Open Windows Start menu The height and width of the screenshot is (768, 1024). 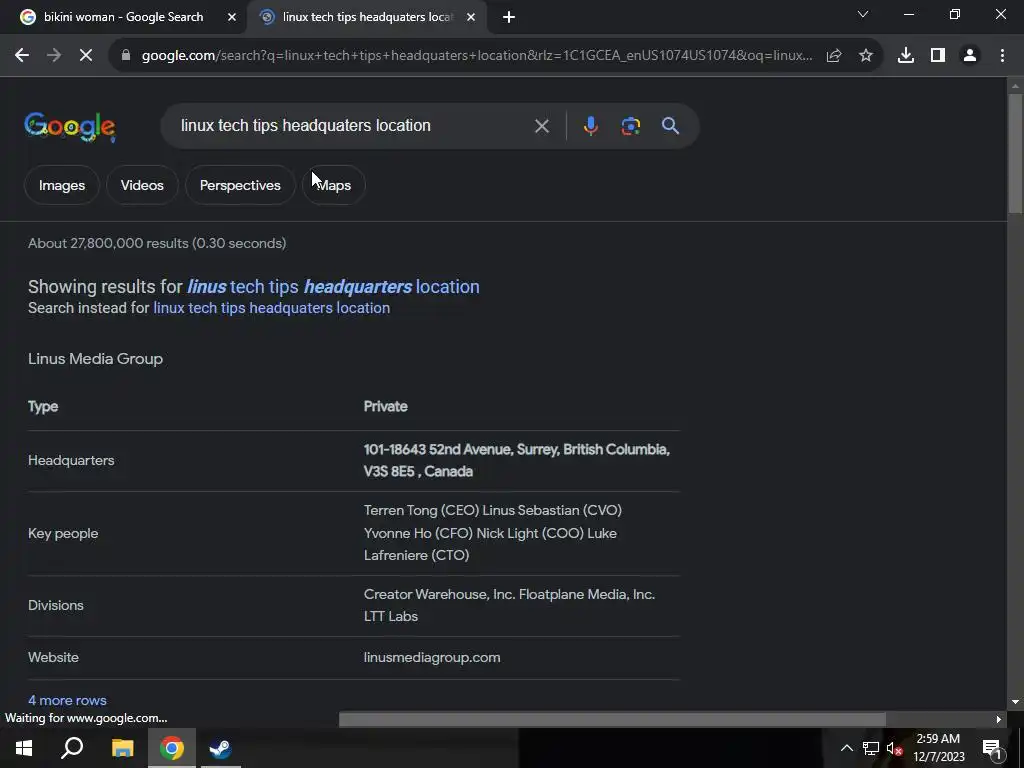pyautogui.click(x=24, y=748)
